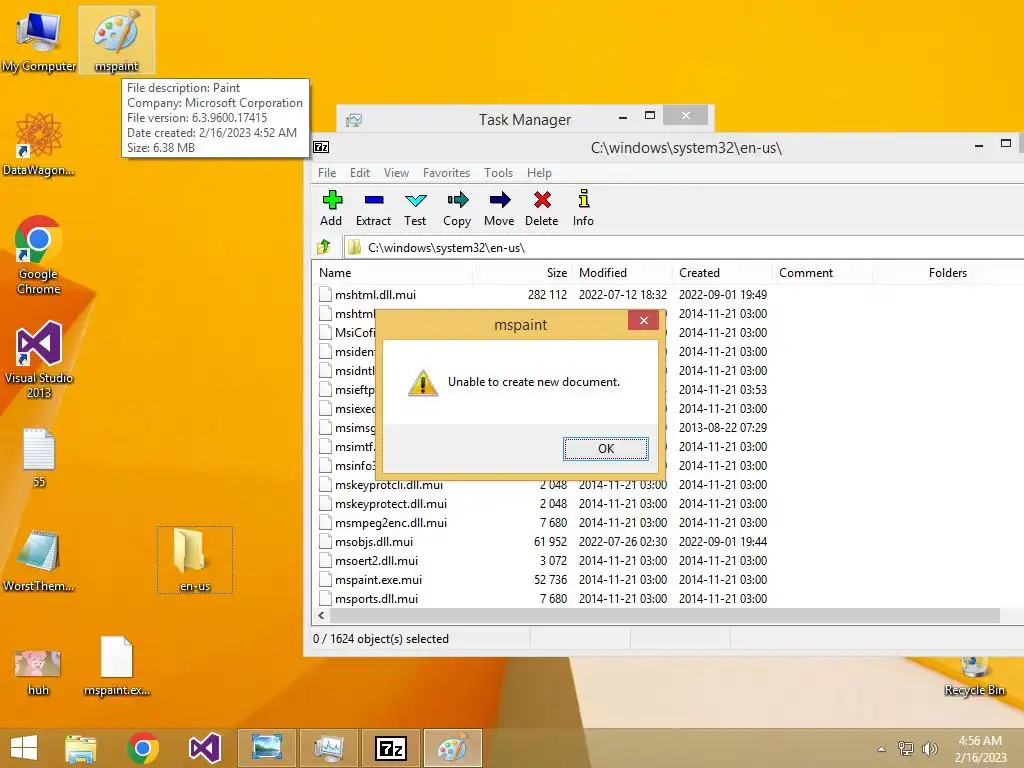1024x768 pixels.
Task: Select the Google Chrome desktop shortcut
Action: tap(39, 255)
